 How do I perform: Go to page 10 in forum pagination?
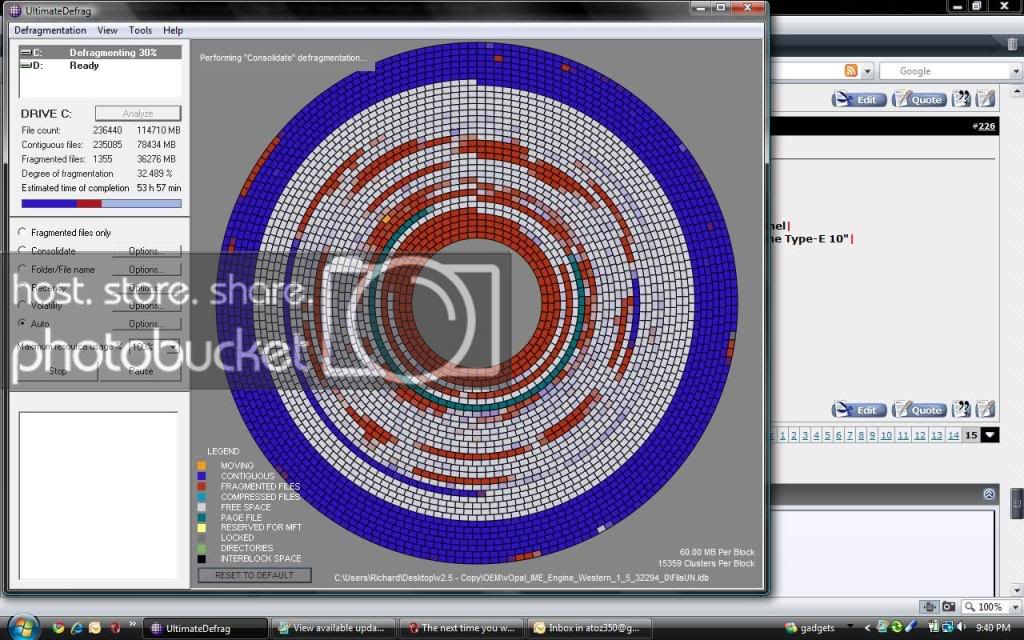(886, 436)
